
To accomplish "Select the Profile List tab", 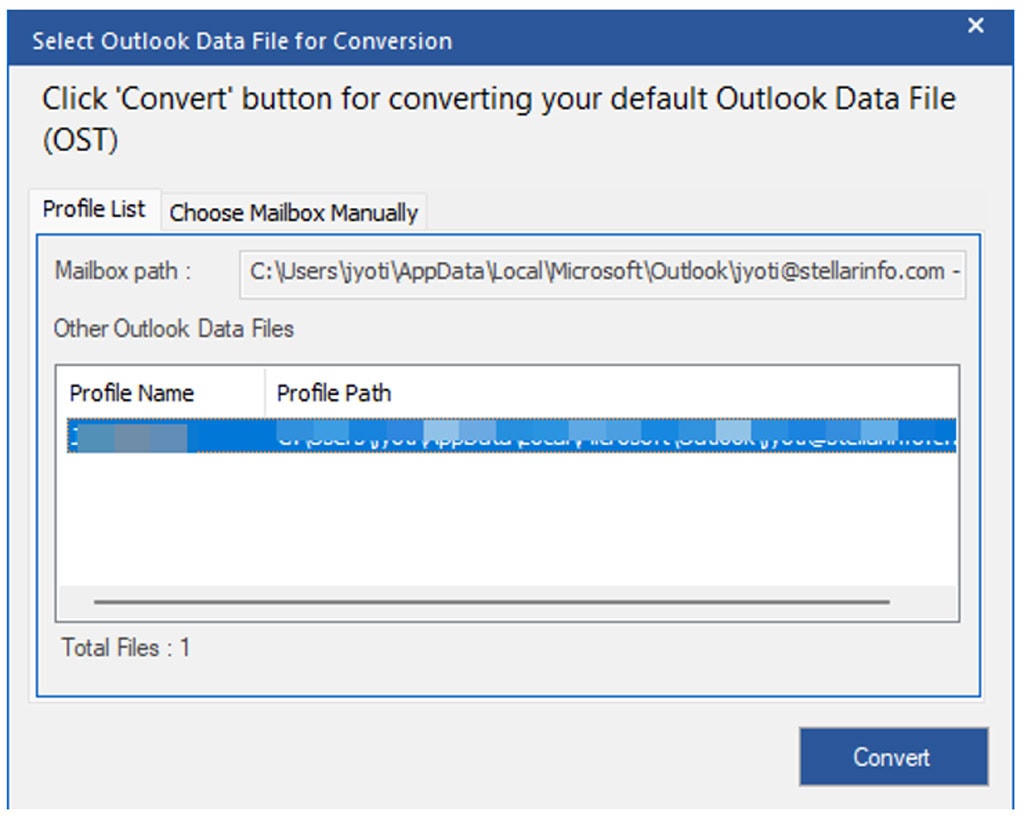I will click(95, 210).
